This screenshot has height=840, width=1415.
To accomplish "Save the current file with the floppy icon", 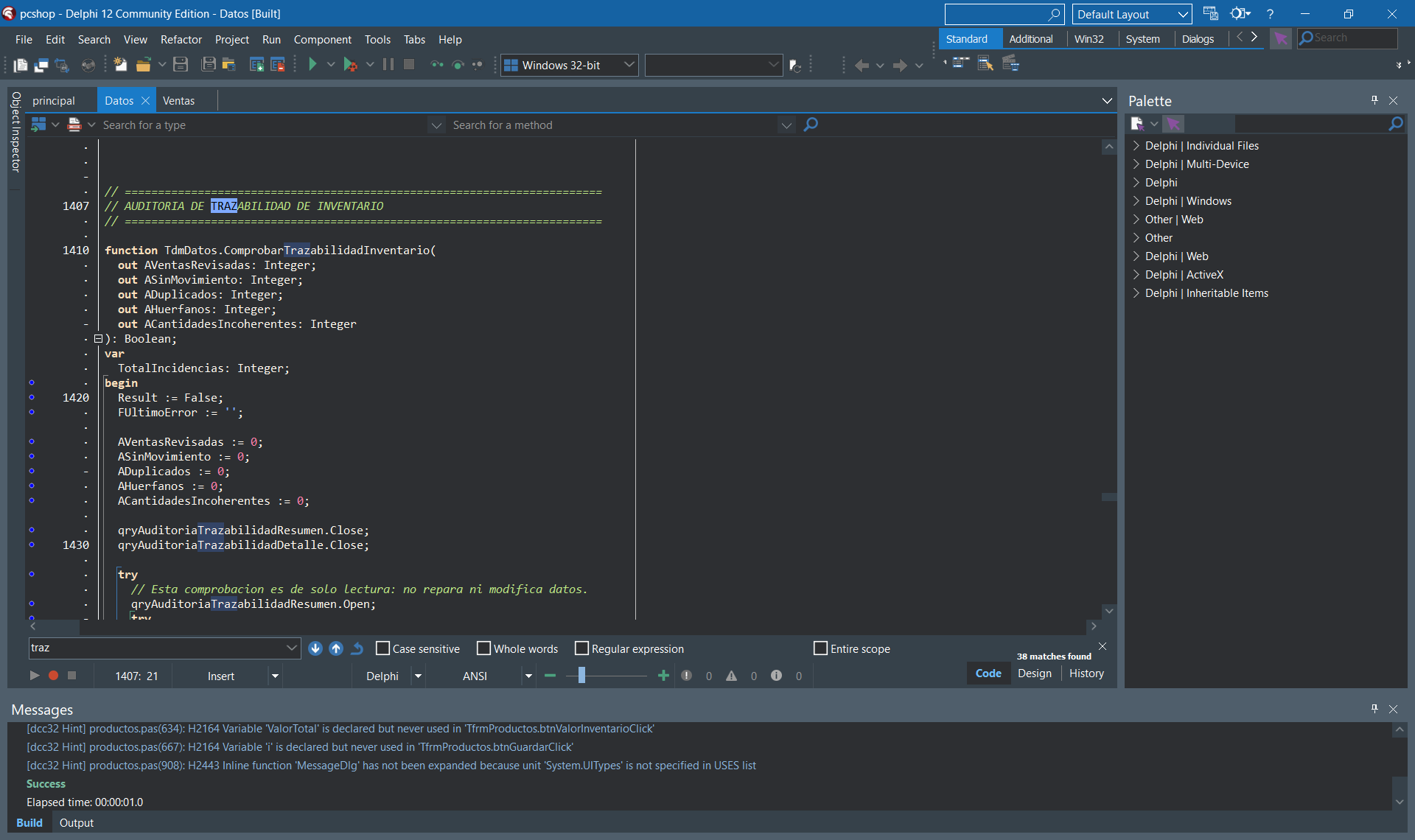I will pyautogui.click(x=181, y=65).
